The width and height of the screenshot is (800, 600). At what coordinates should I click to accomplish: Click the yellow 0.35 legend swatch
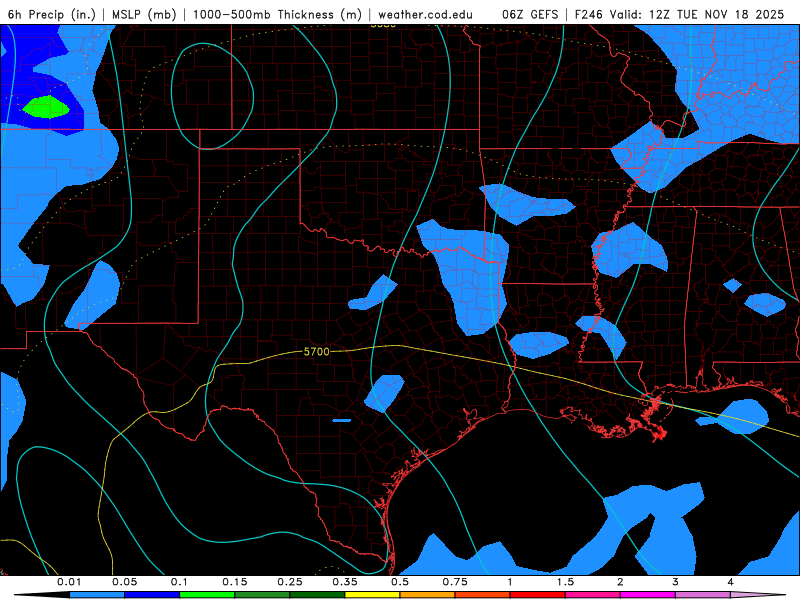372,595
